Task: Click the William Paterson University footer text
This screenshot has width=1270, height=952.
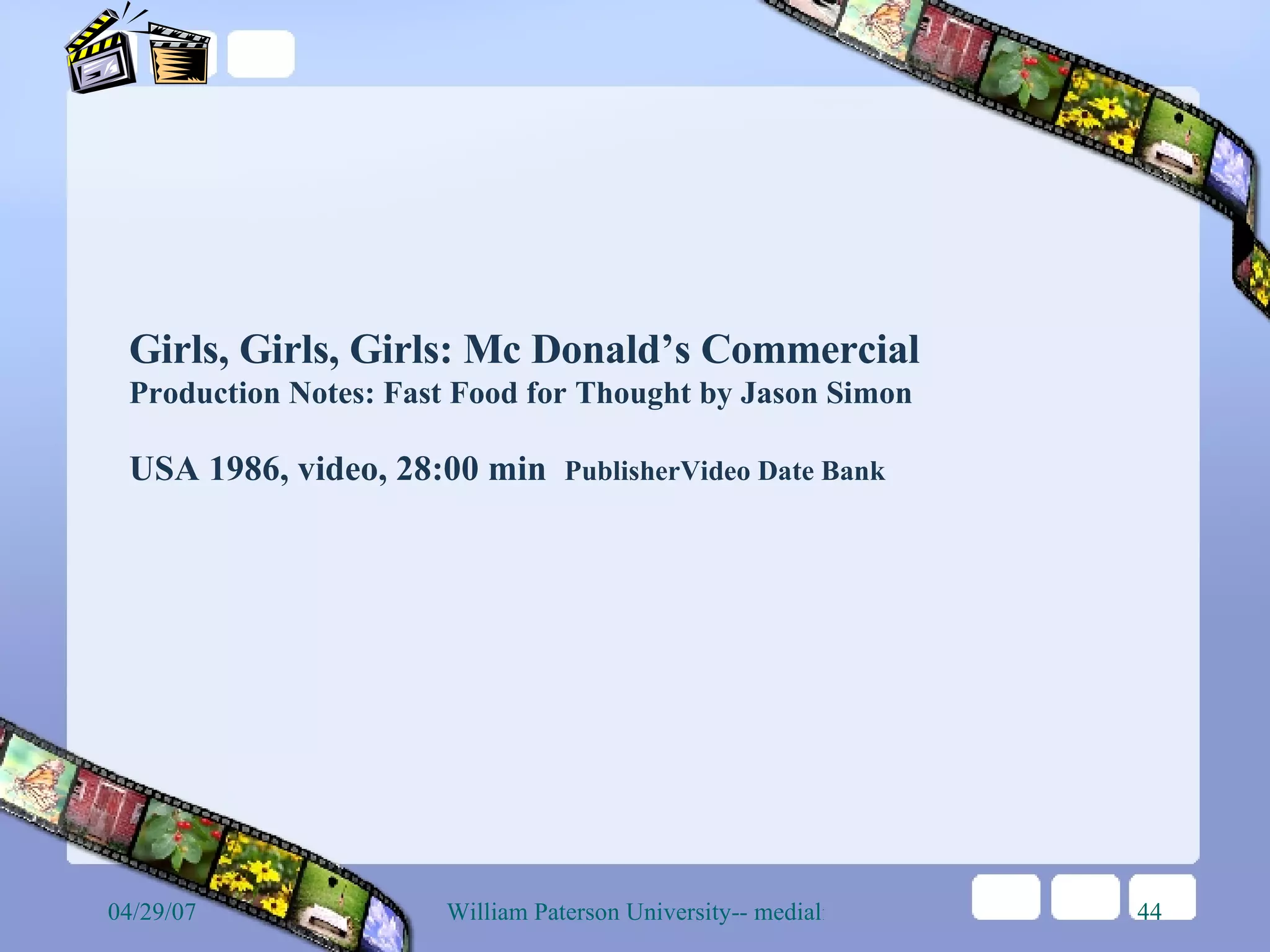Action: [x=635, y=912]
